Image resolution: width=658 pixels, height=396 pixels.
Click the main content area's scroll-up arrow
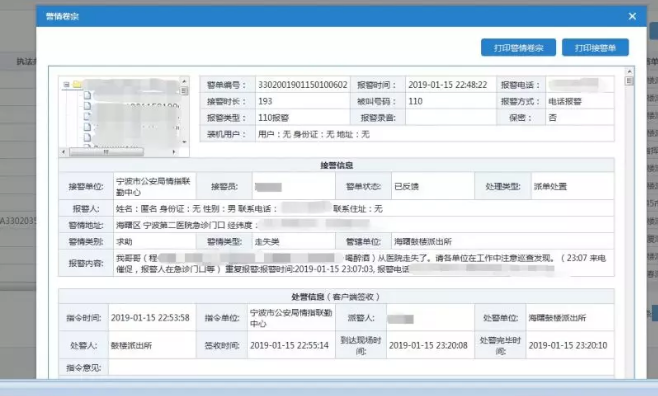point(629,72)
